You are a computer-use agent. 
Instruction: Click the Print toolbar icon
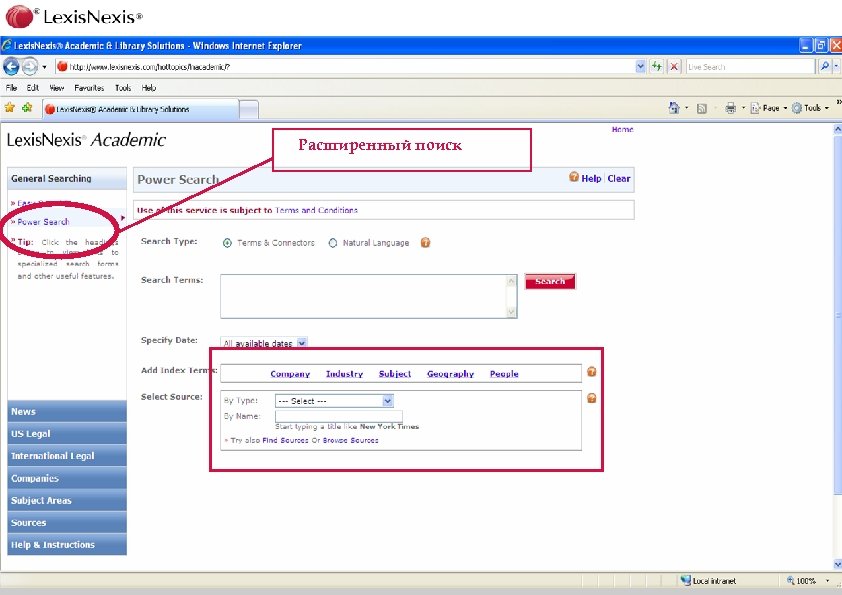tap(730, 108)
